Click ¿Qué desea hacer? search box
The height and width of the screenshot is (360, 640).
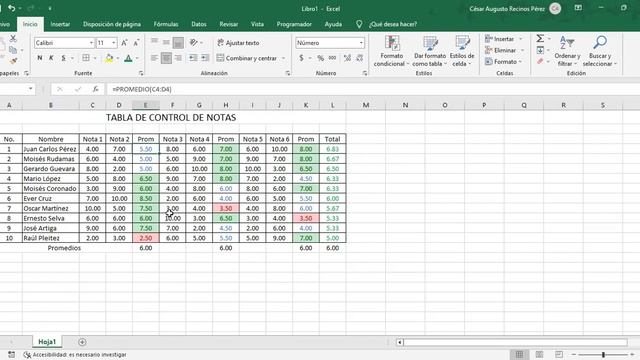pyautogui.click(x=393, y=24)
